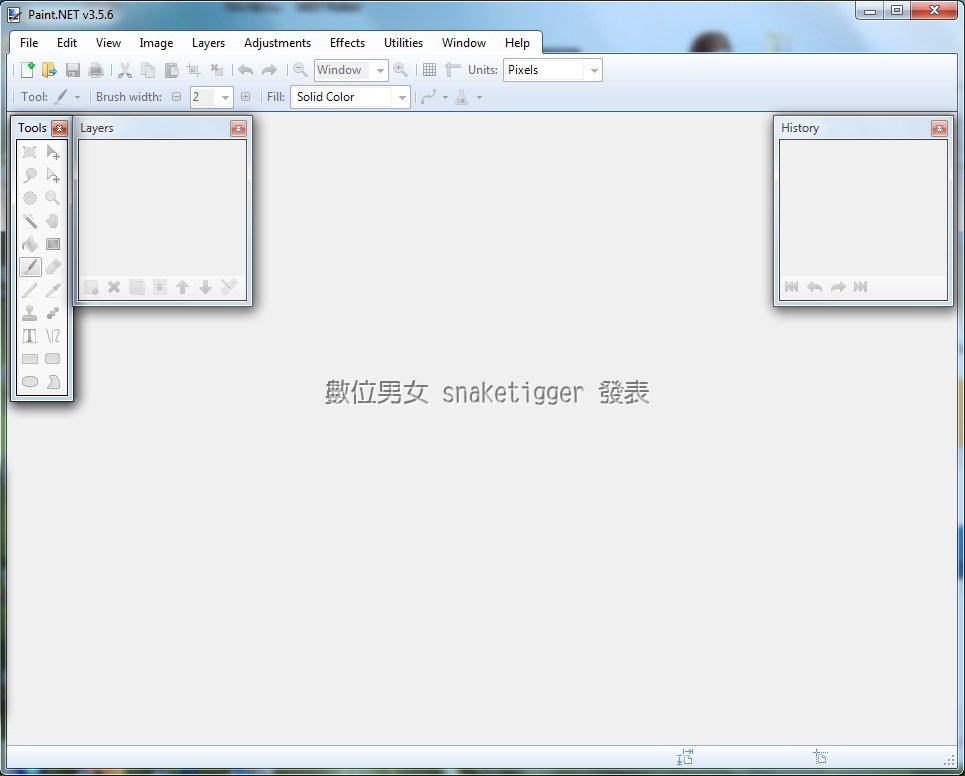Viewport: 965px width, 776px height.
Task: Select the Paintbrush tool
Action: point(30,267)
